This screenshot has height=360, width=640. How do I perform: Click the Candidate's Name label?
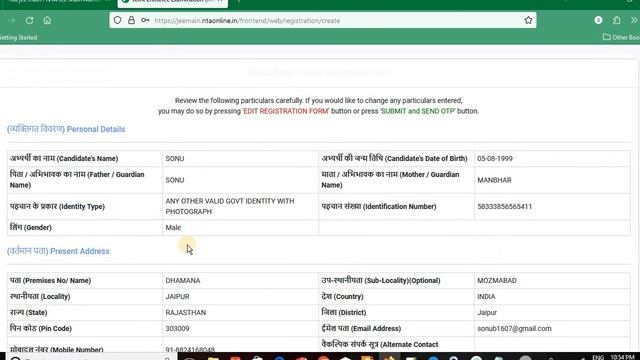pyautogui.click(x=64, y=158)
